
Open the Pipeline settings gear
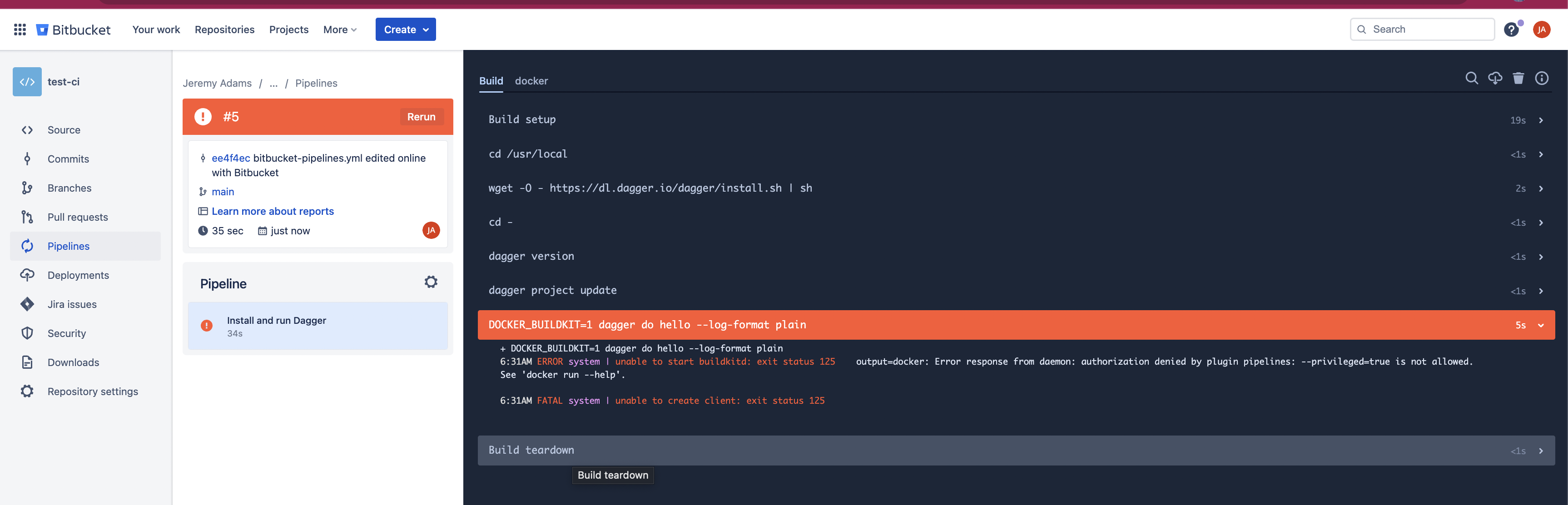[431, 282]
